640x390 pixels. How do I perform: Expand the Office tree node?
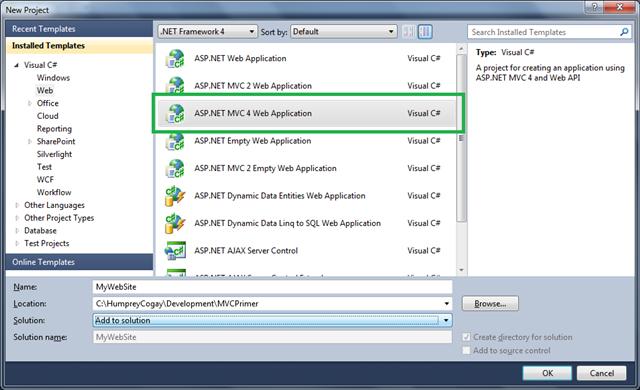pyautogui.click(x=29, y=103)
